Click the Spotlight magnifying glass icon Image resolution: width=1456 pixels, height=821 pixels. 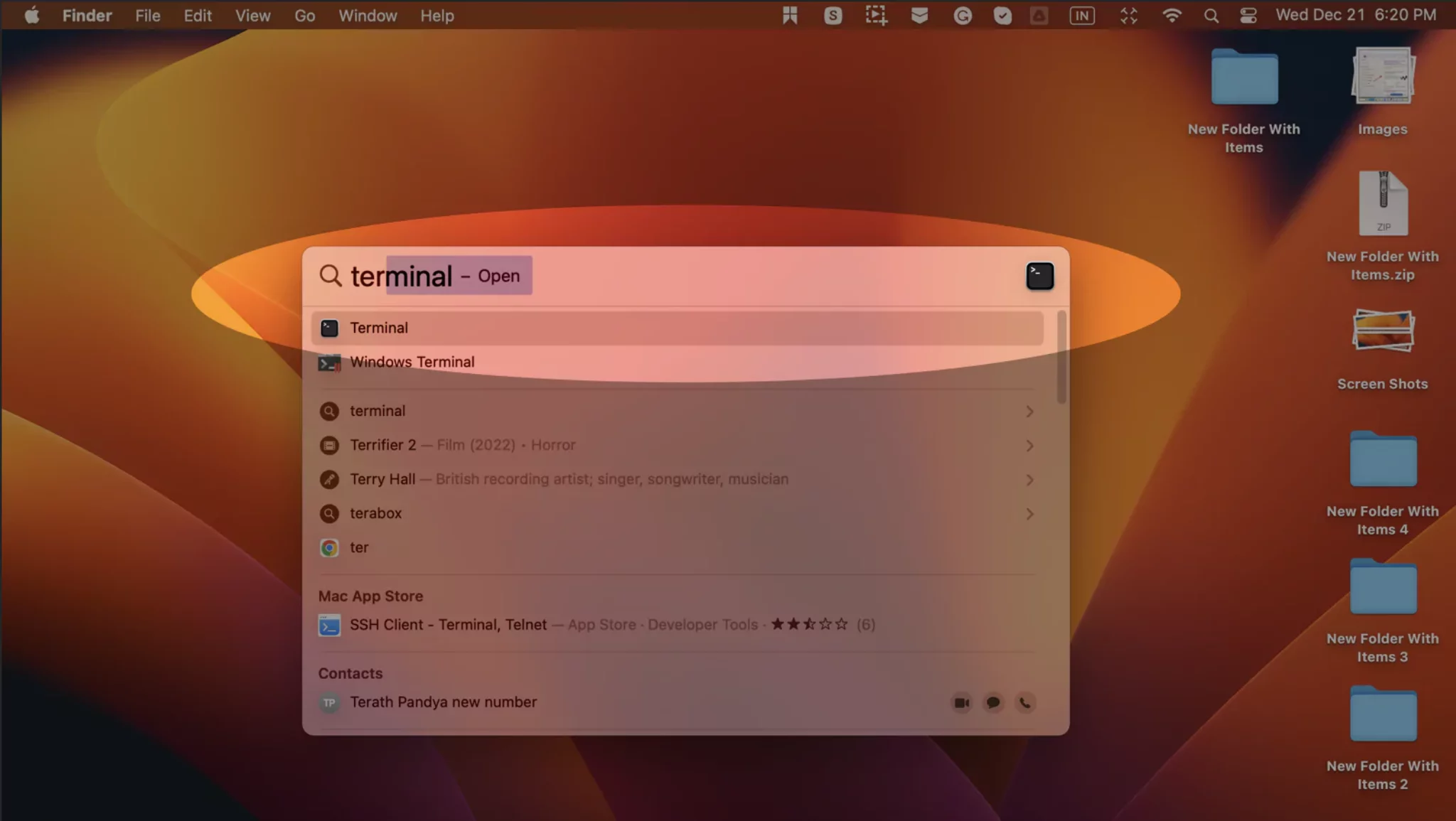tap(331, 275)
